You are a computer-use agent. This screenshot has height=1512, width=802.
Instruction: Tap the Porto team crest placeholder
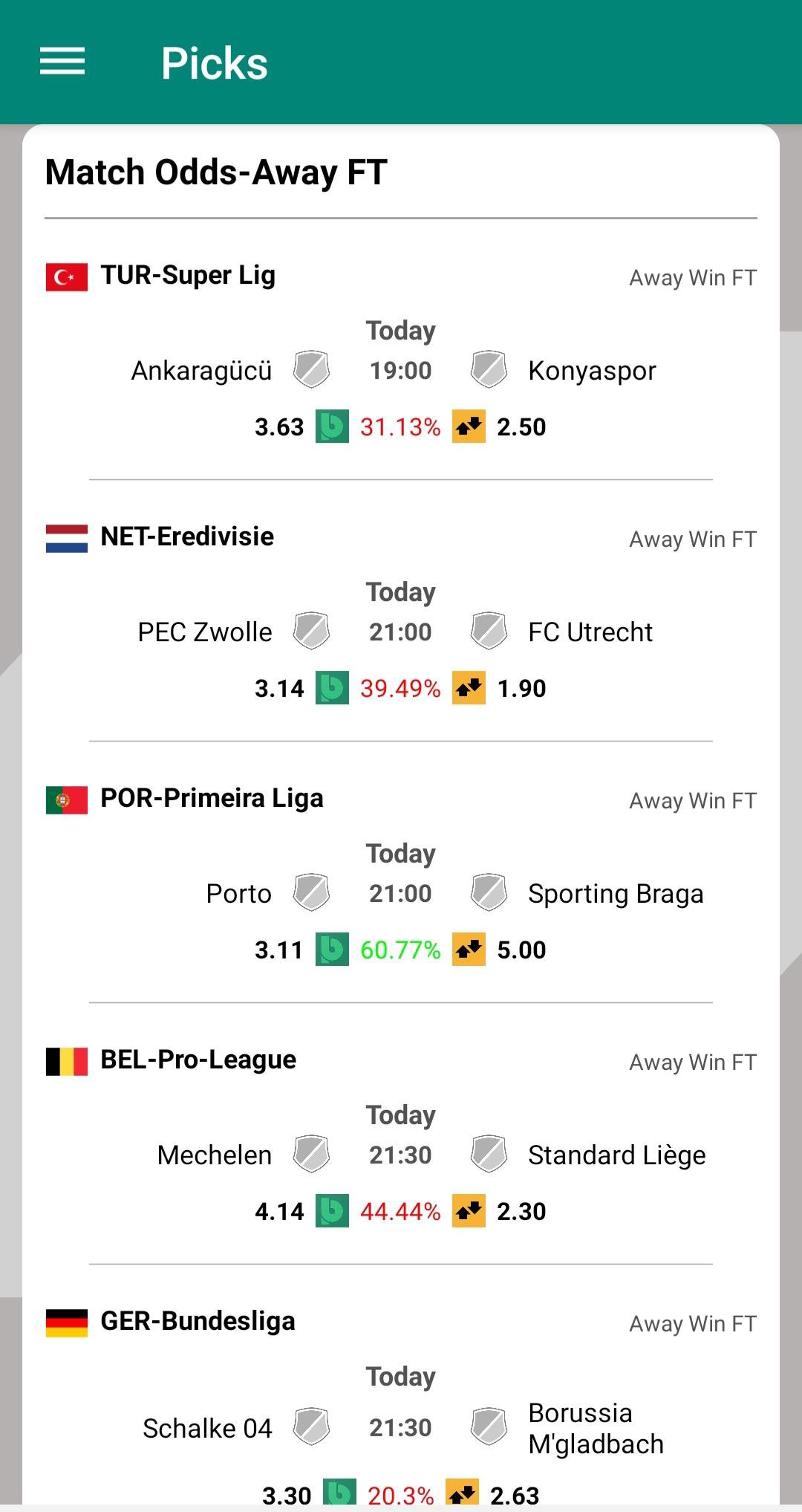click(x=311, y=892)
